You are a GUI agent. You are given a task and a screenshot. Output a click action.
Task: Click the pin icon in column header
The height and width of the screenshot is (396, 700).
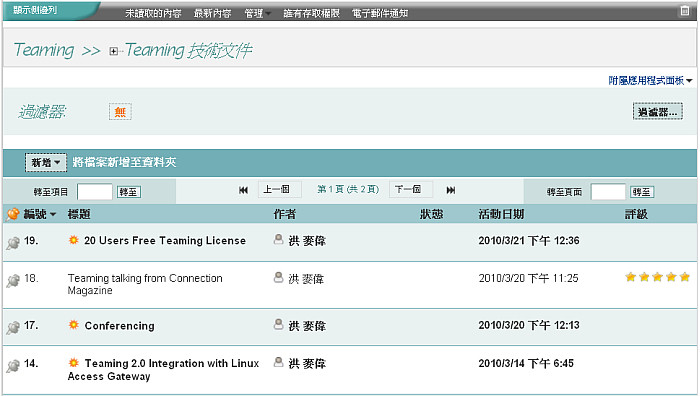pyautogui.click(x=13, y=214)
